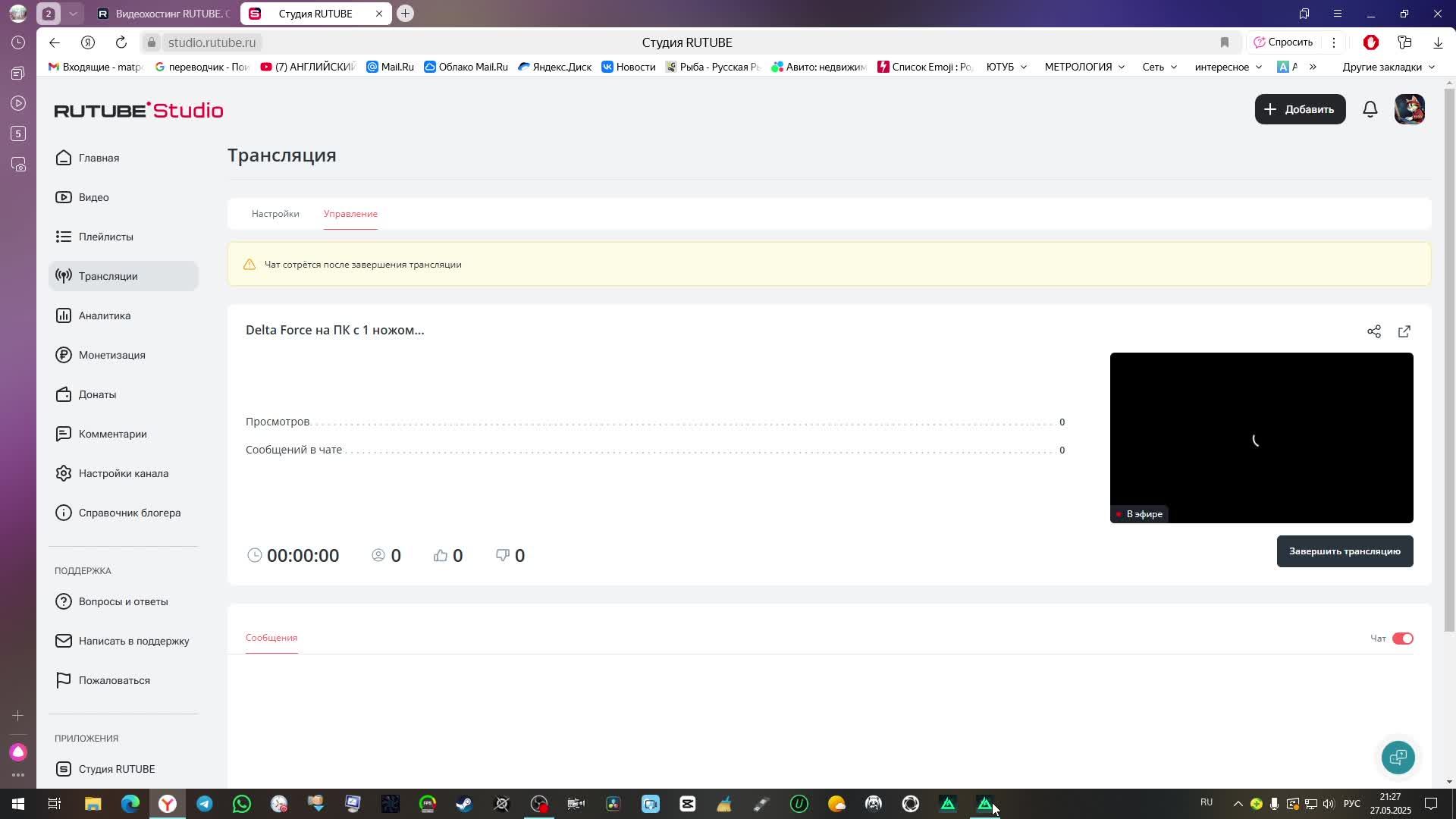The image size is (1456, 819).
Task: Click the Добавить button
Action: coord(1300,109)
